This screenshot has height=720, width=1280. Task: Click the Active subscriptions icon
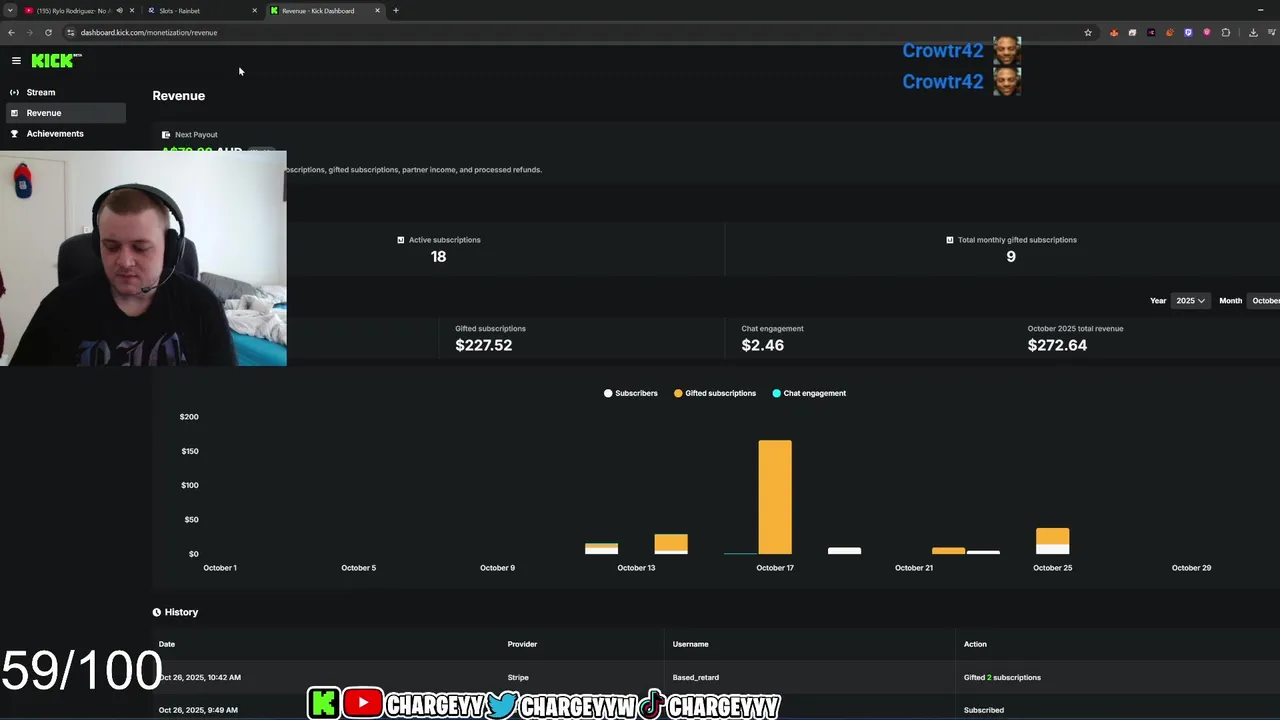[401, 240]
